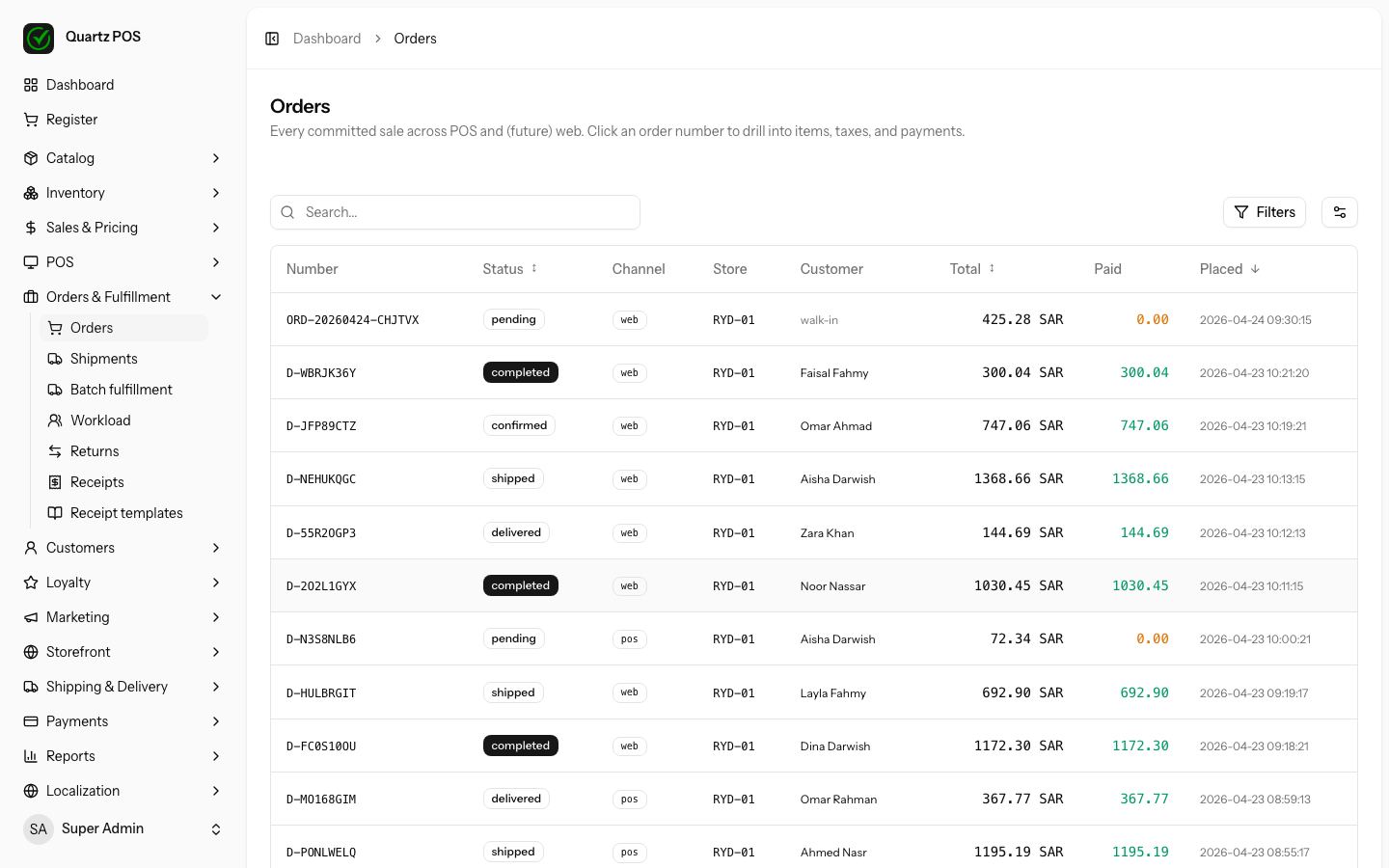
Task: Click the Register cart icon
Action: 31,120
